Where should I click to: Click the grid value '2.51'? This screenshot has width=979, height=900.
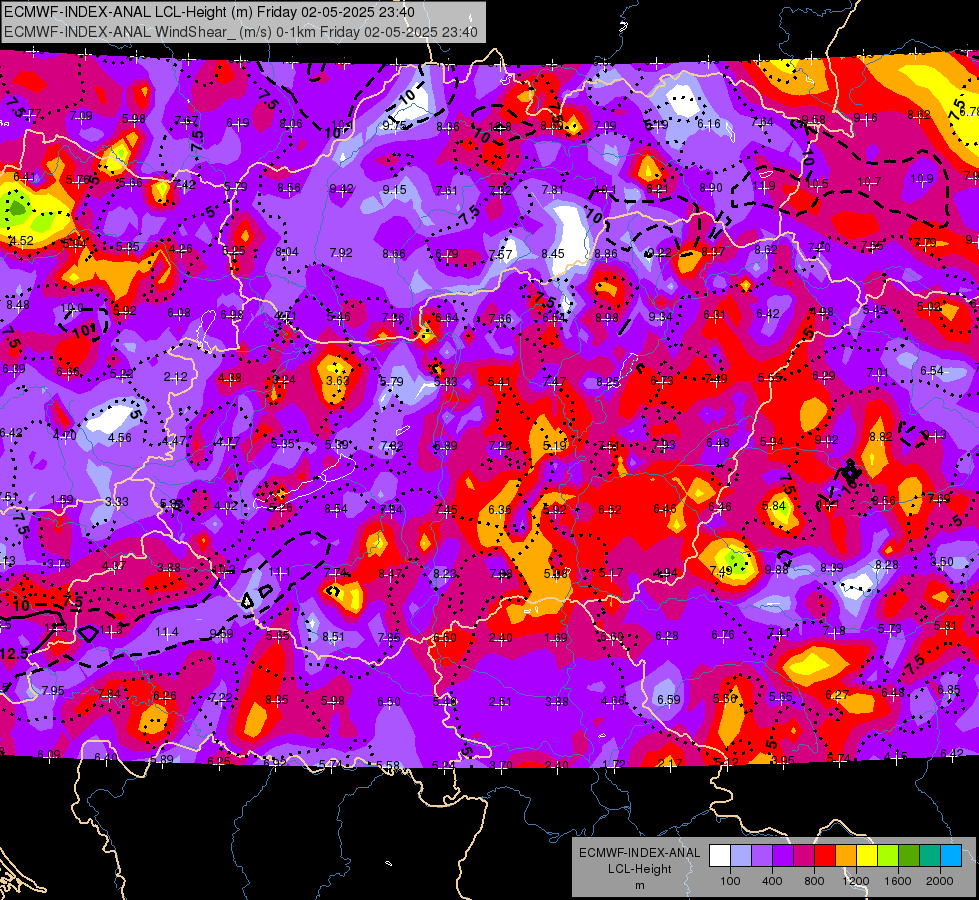[499, 702]
